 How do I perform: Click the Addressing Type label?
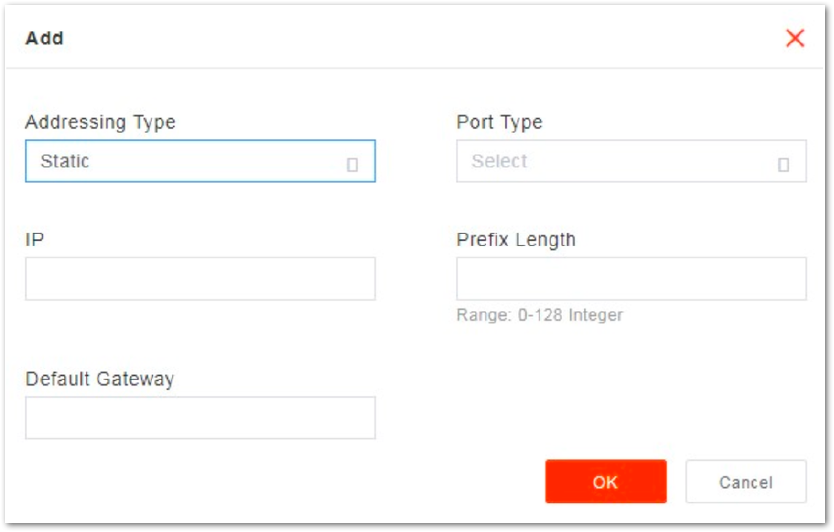tap(101, 122)
